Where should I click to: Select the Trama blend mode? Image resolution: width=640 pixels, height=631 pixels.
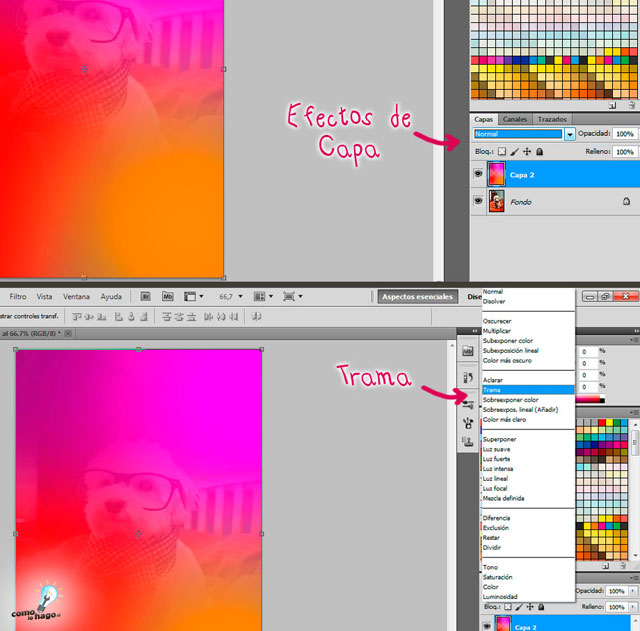pos(528,390)
